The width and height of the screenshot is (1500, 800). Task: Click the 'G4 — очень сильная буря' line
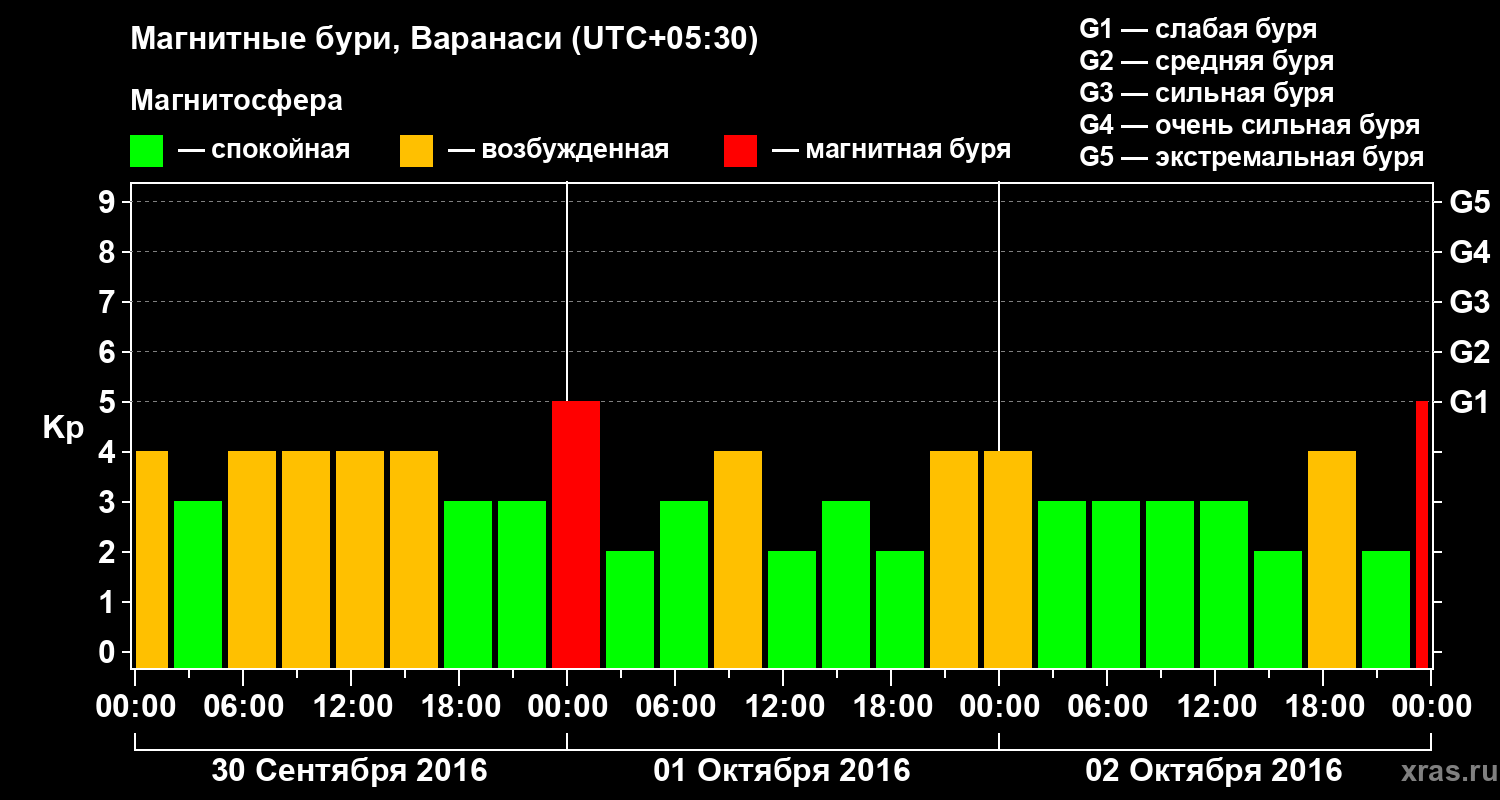(x=1249, y=125)
